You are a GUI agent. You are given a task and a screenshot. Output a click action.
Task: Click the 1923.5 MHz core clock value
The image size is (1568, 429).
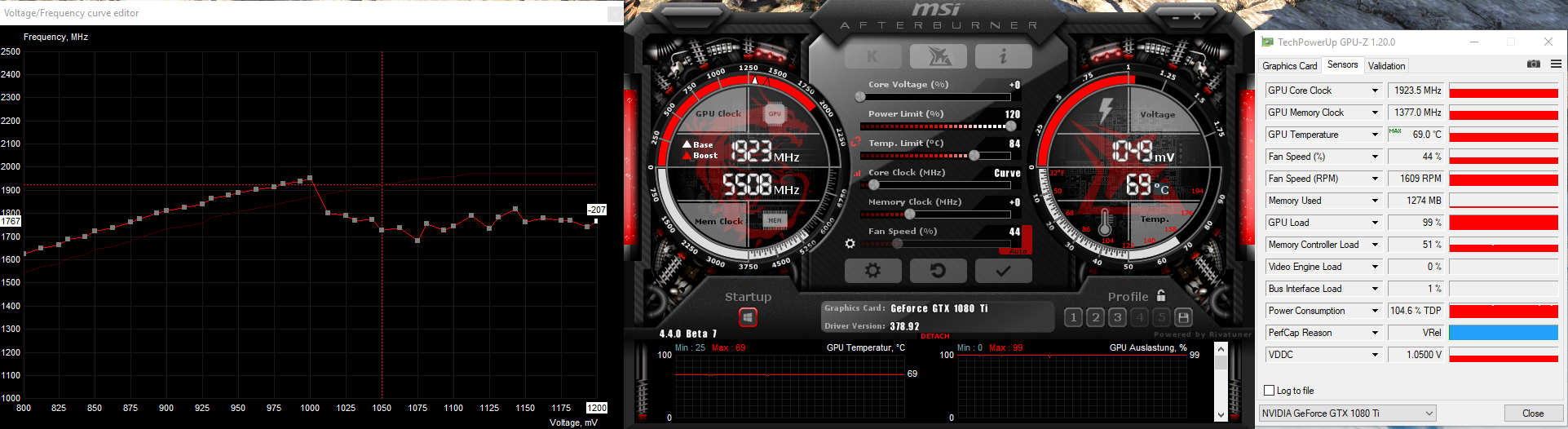(1417, 91)
